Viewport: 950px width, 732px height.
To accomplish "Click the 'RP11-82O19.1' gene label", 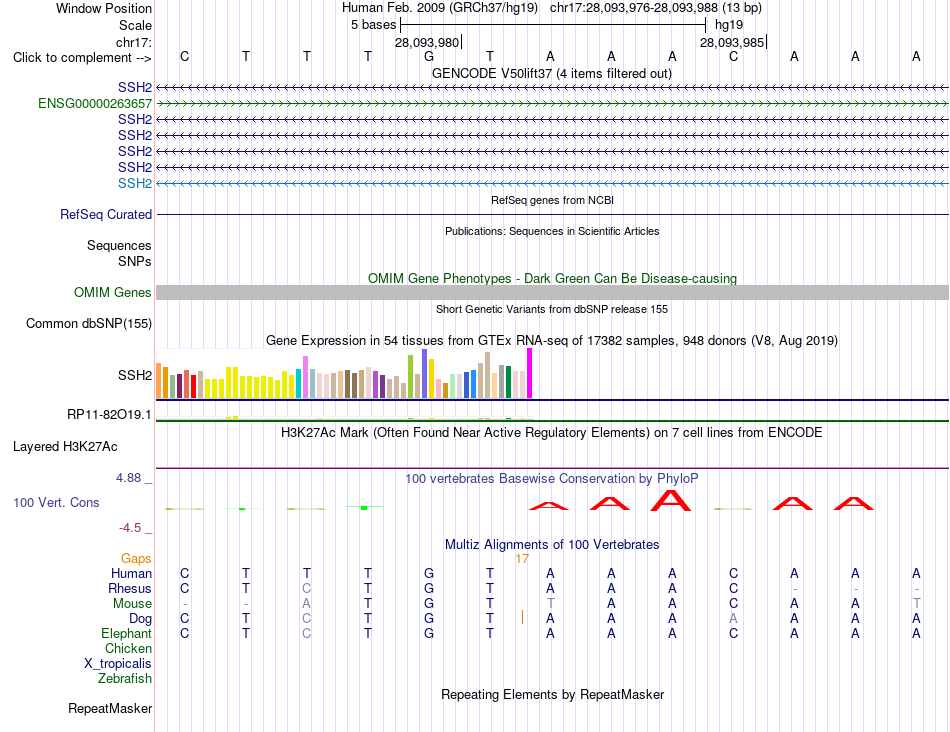I will 109,415.
